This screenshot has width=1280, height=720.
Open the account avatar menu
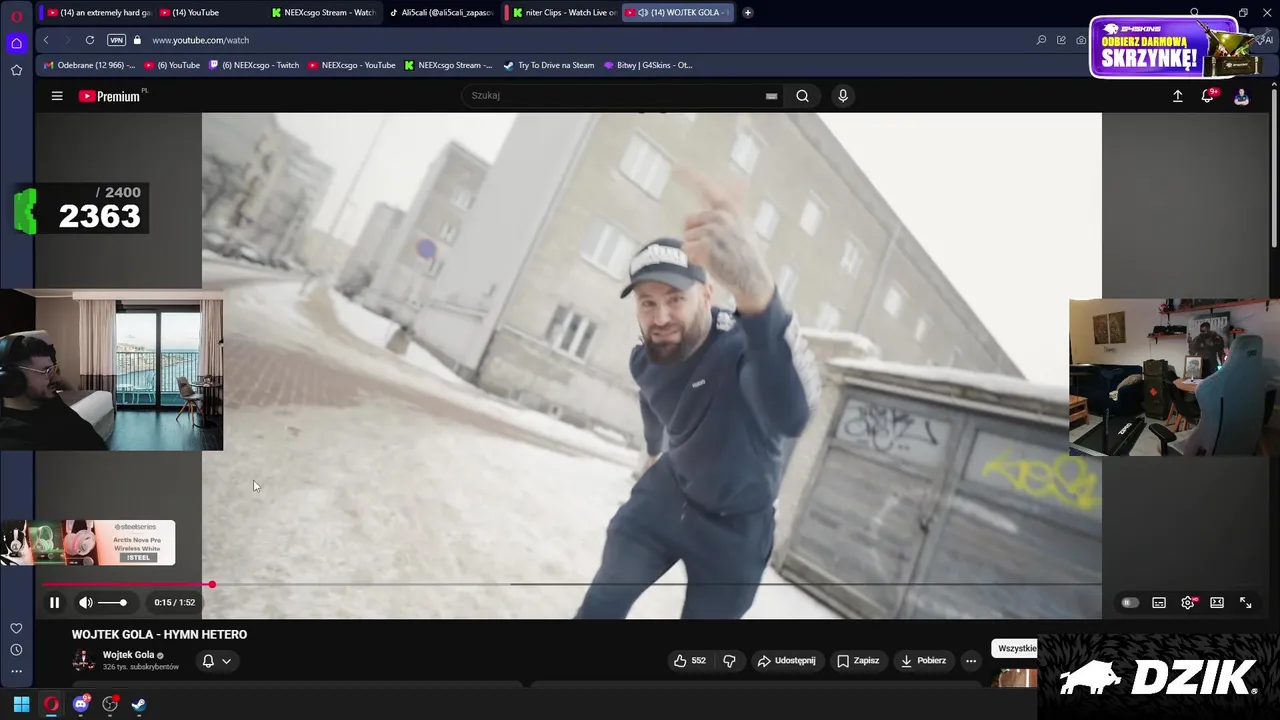(x=1241, y=96)
